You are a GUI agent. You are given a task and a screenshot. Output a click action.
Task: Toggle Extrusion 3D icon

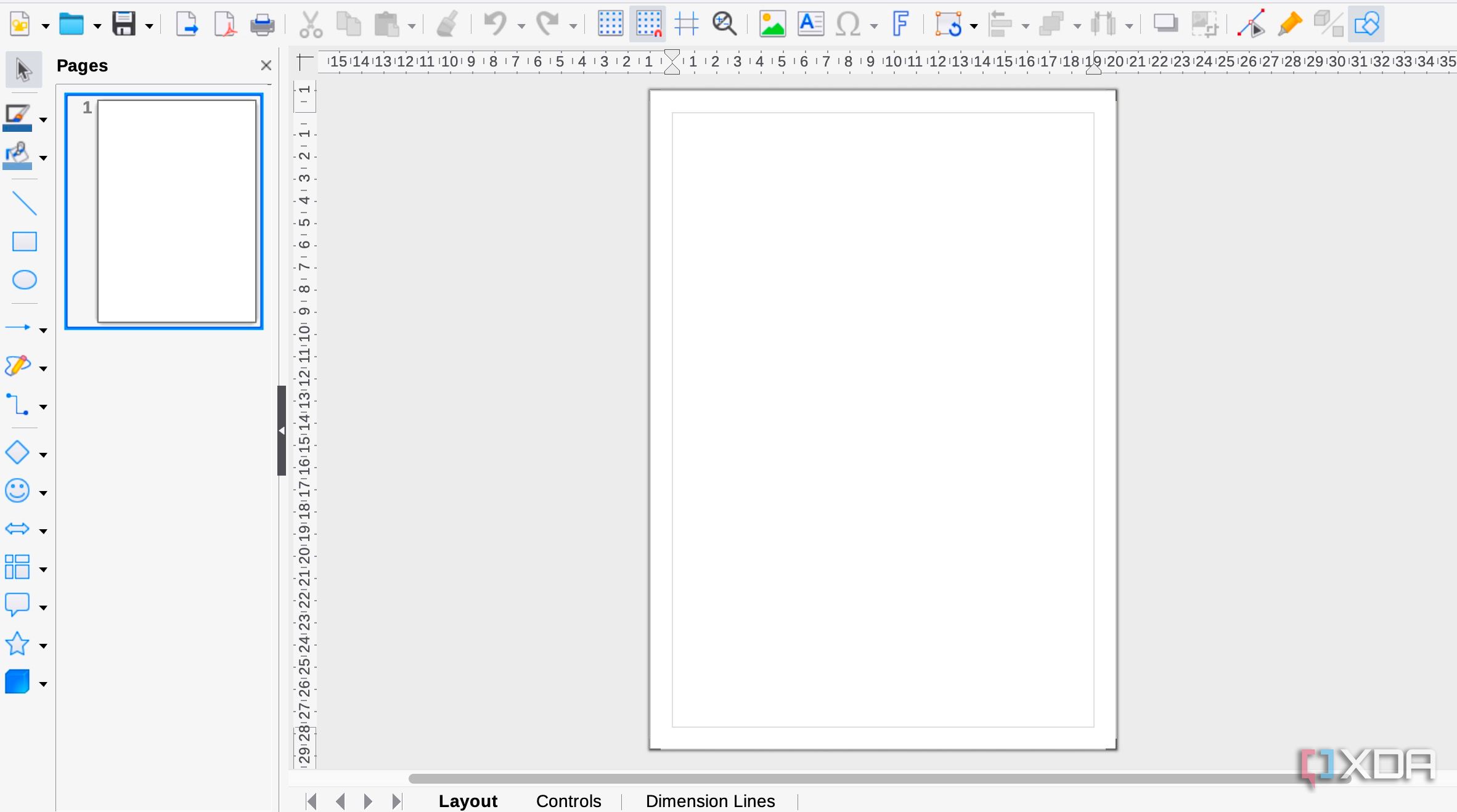click(x=1328, y=24)
